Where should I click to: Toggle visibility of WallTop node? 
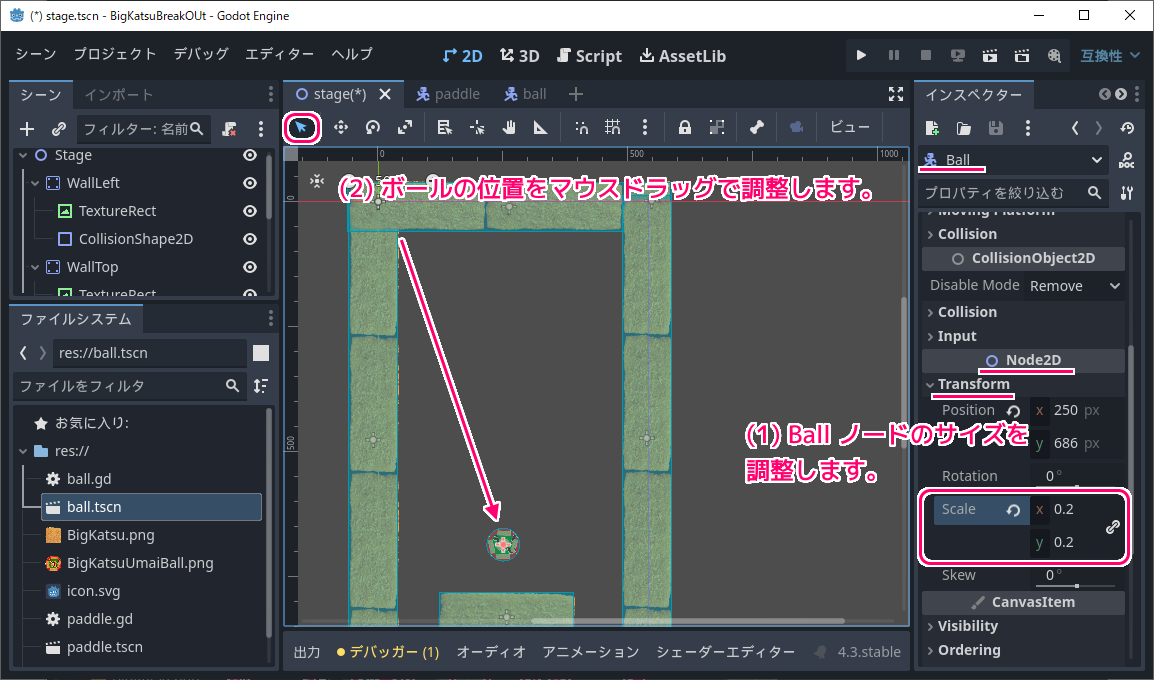[250, 267]
